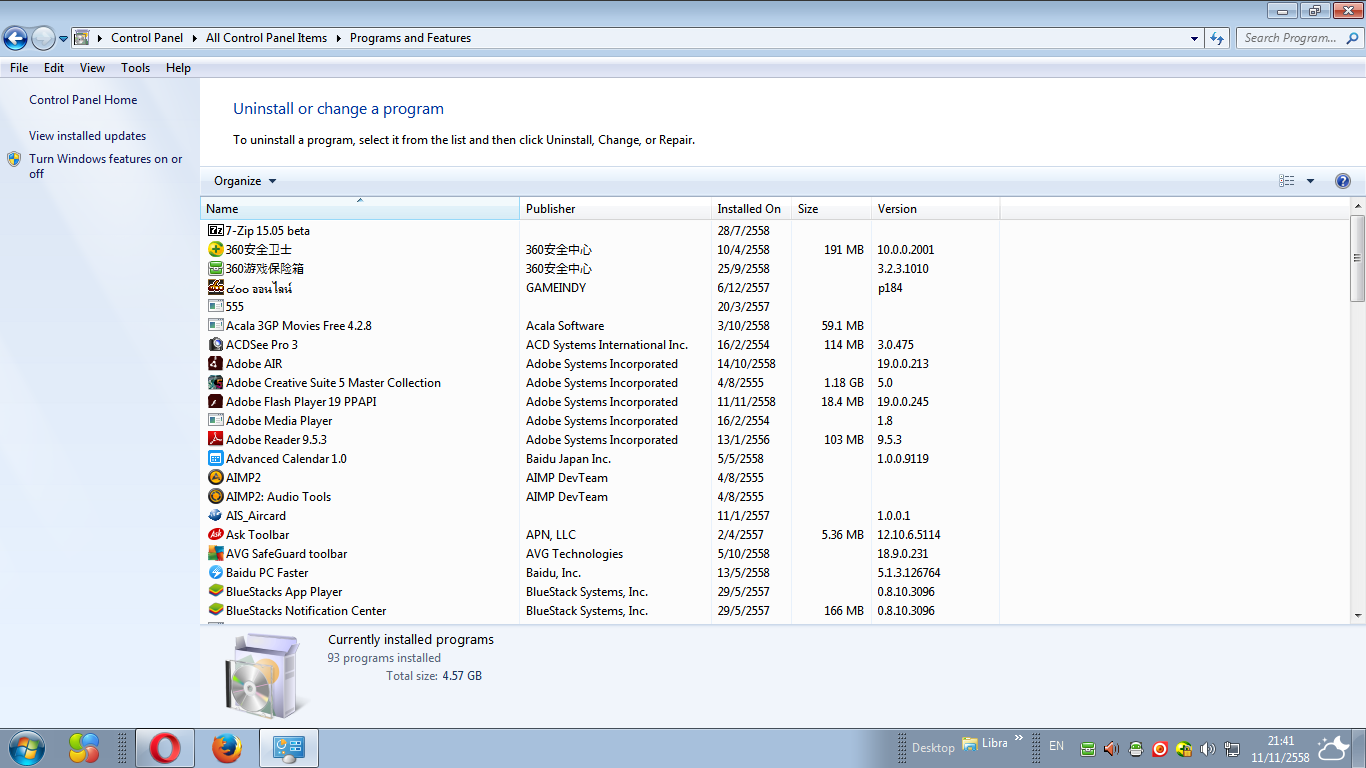Open the Organize dropdown menu
Viewport: 1366px width, 768px height.
click(245, 181)
